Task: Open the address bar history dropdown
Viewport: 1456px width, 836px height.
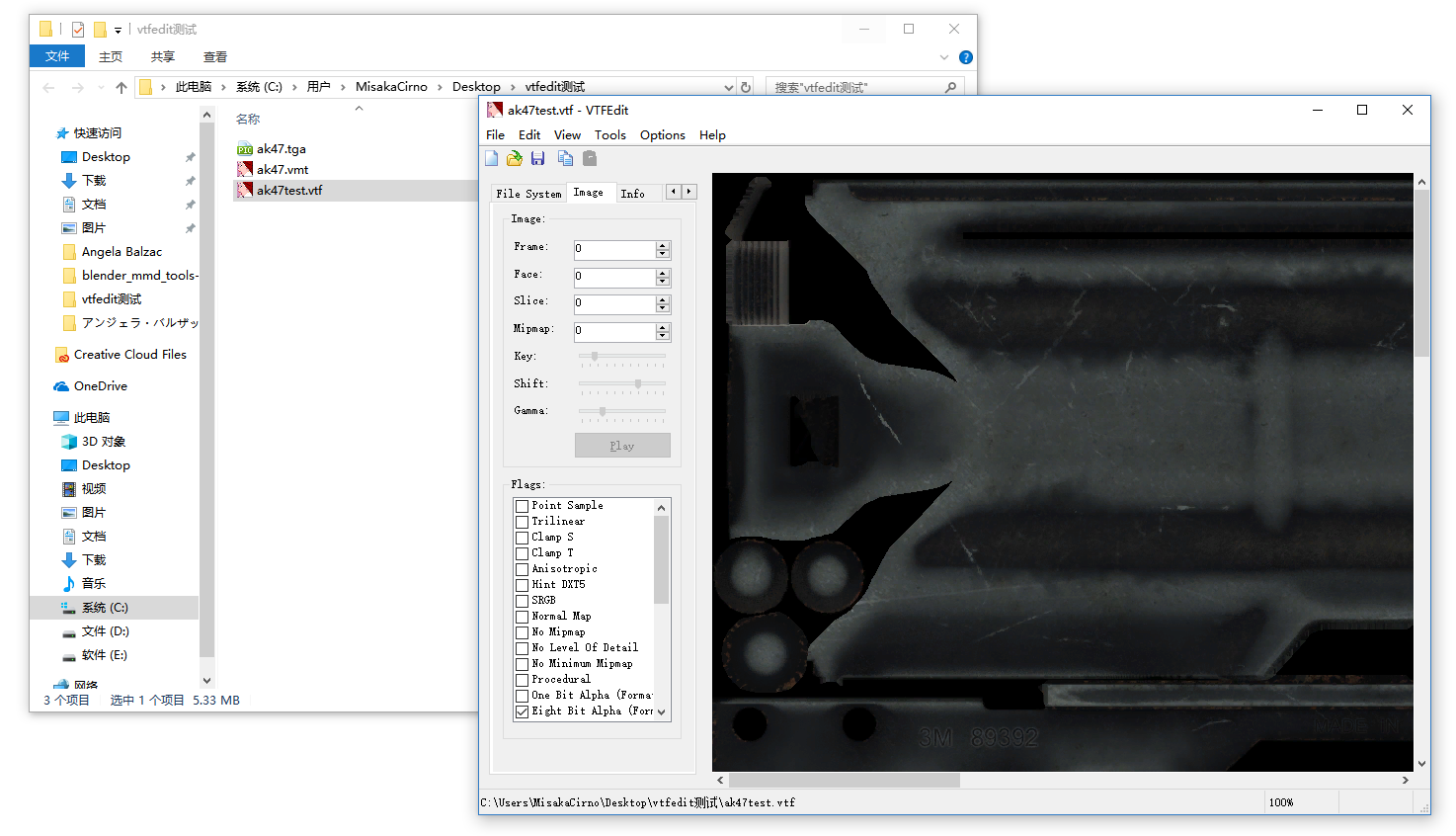Action: 729,87
